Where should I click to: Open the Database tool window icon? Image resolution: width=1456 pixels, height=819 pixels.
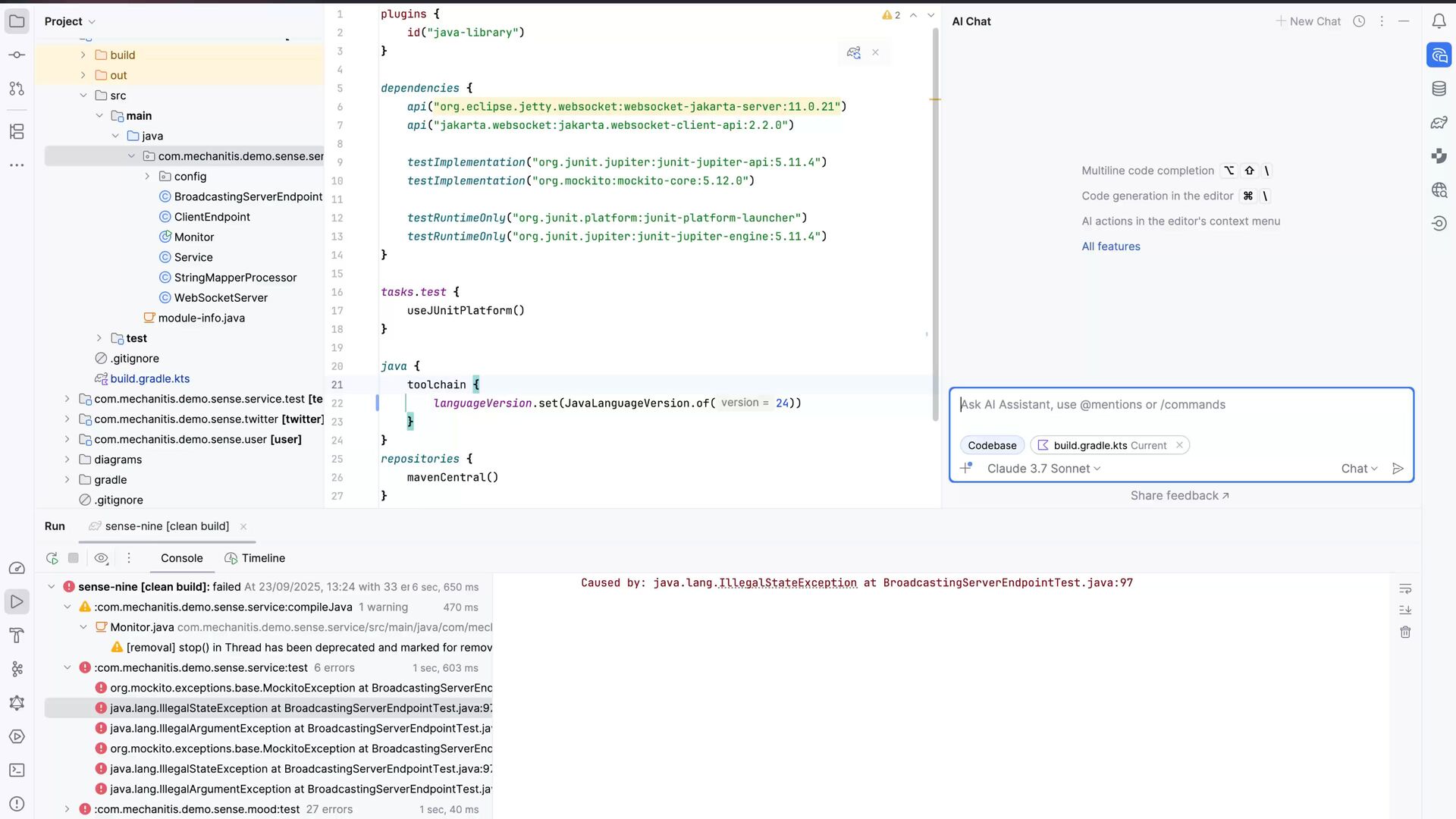pyautogui.click(x=1439, y=89)
